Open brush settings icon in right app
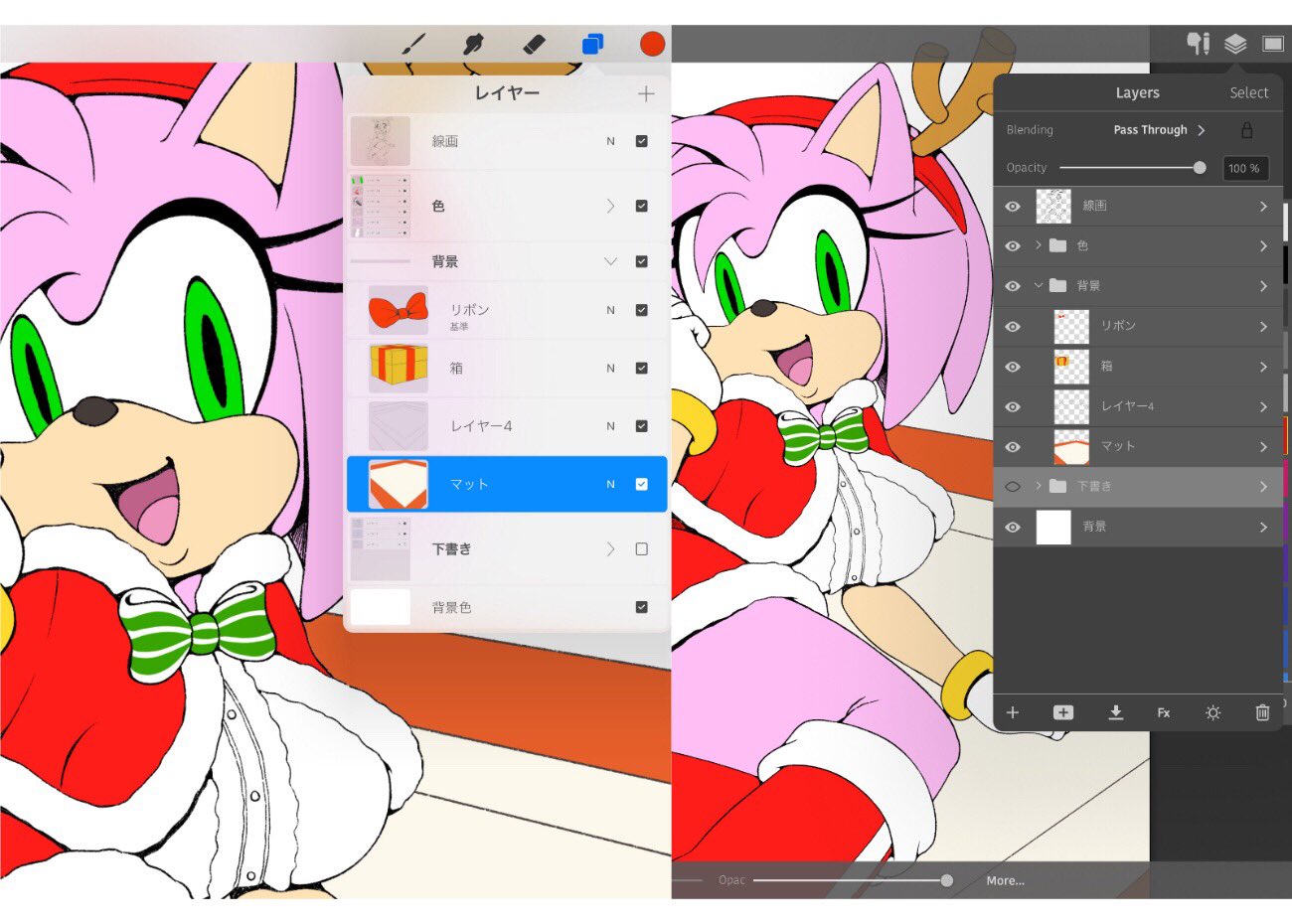Viewport: 1292px width, 924px height. click(1199, 44)
